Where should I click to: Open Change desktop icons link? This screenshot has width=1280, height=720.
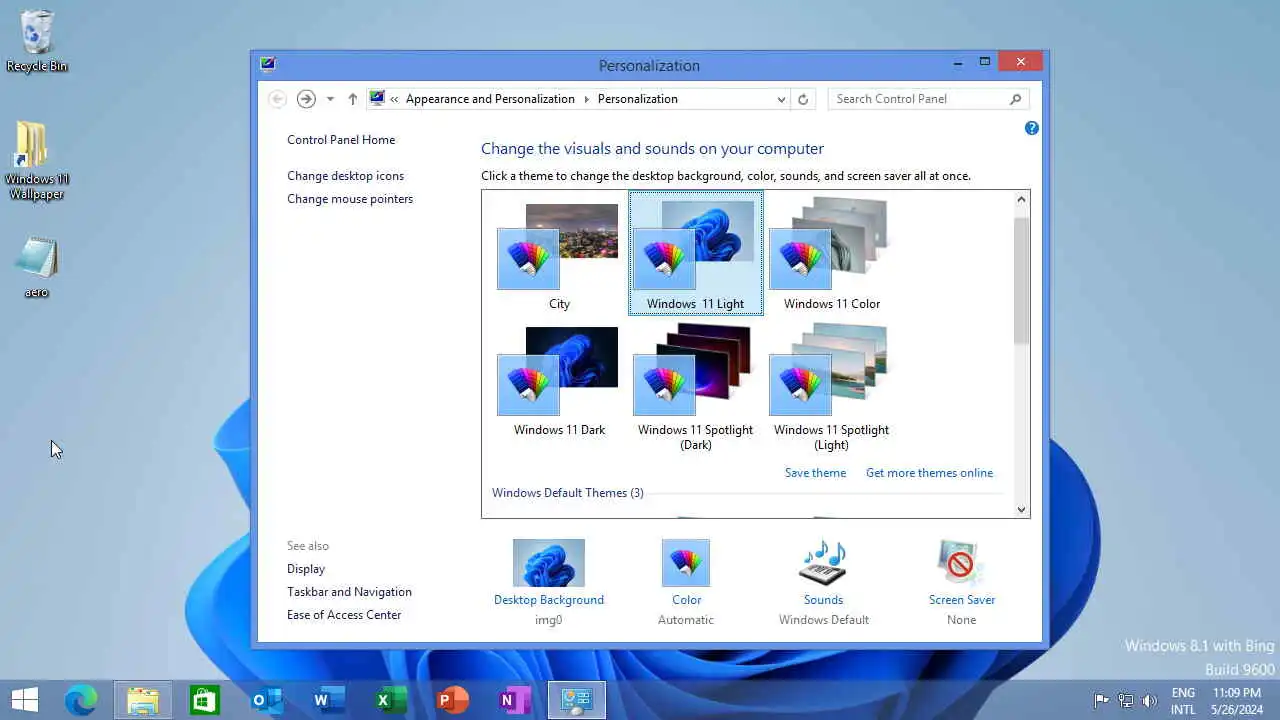pos(346,176)
